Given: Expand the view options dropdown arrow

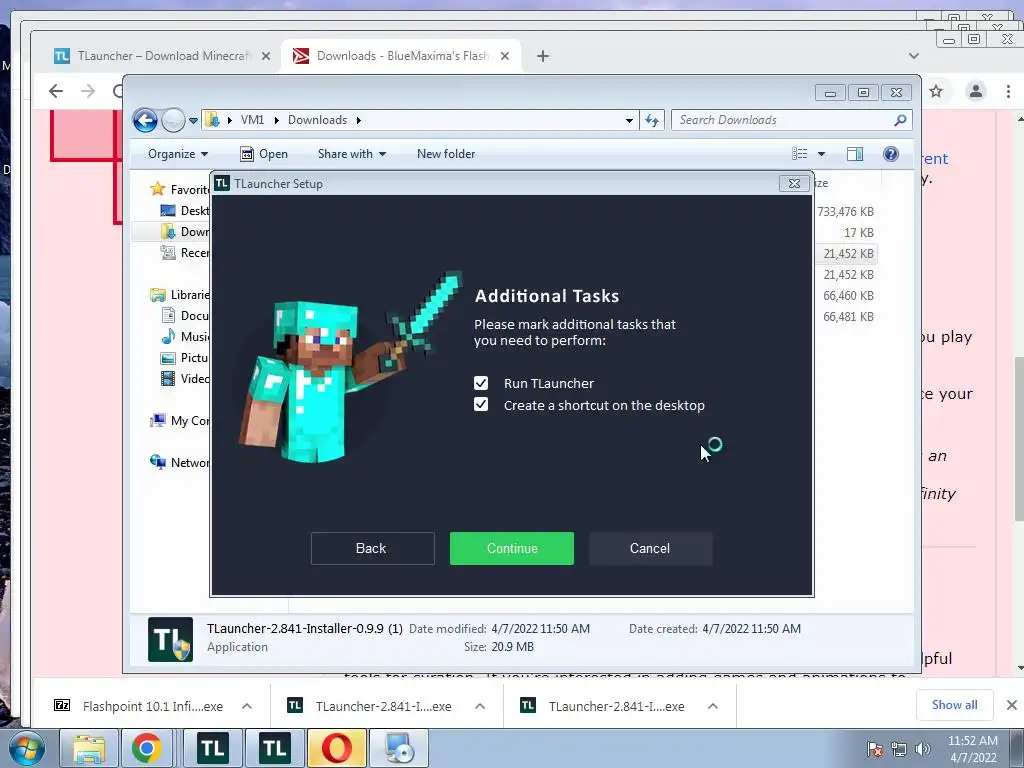Looking at the screenshot, I should (822, 154).
